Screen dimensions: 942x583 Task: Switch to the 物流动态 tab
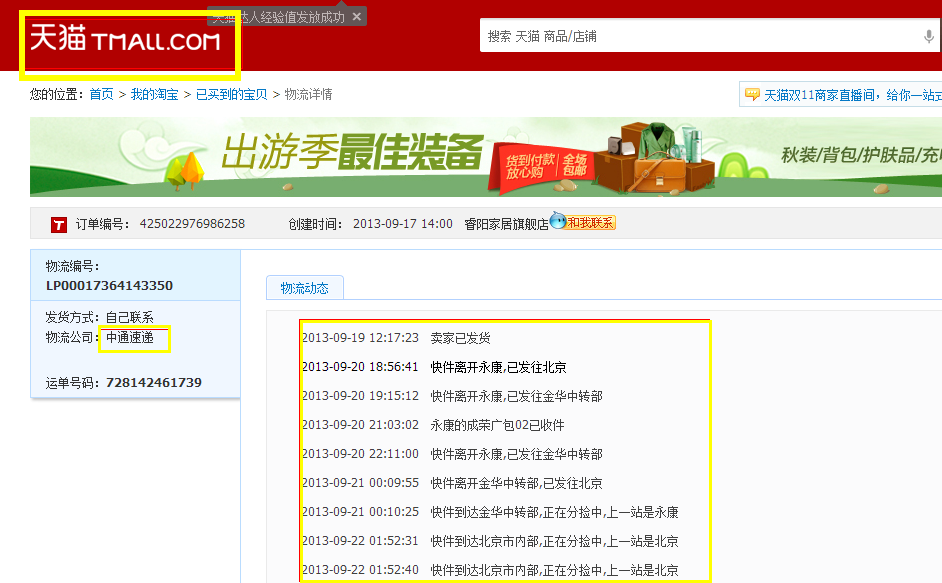pyautogui.click(x=305, y=288)
